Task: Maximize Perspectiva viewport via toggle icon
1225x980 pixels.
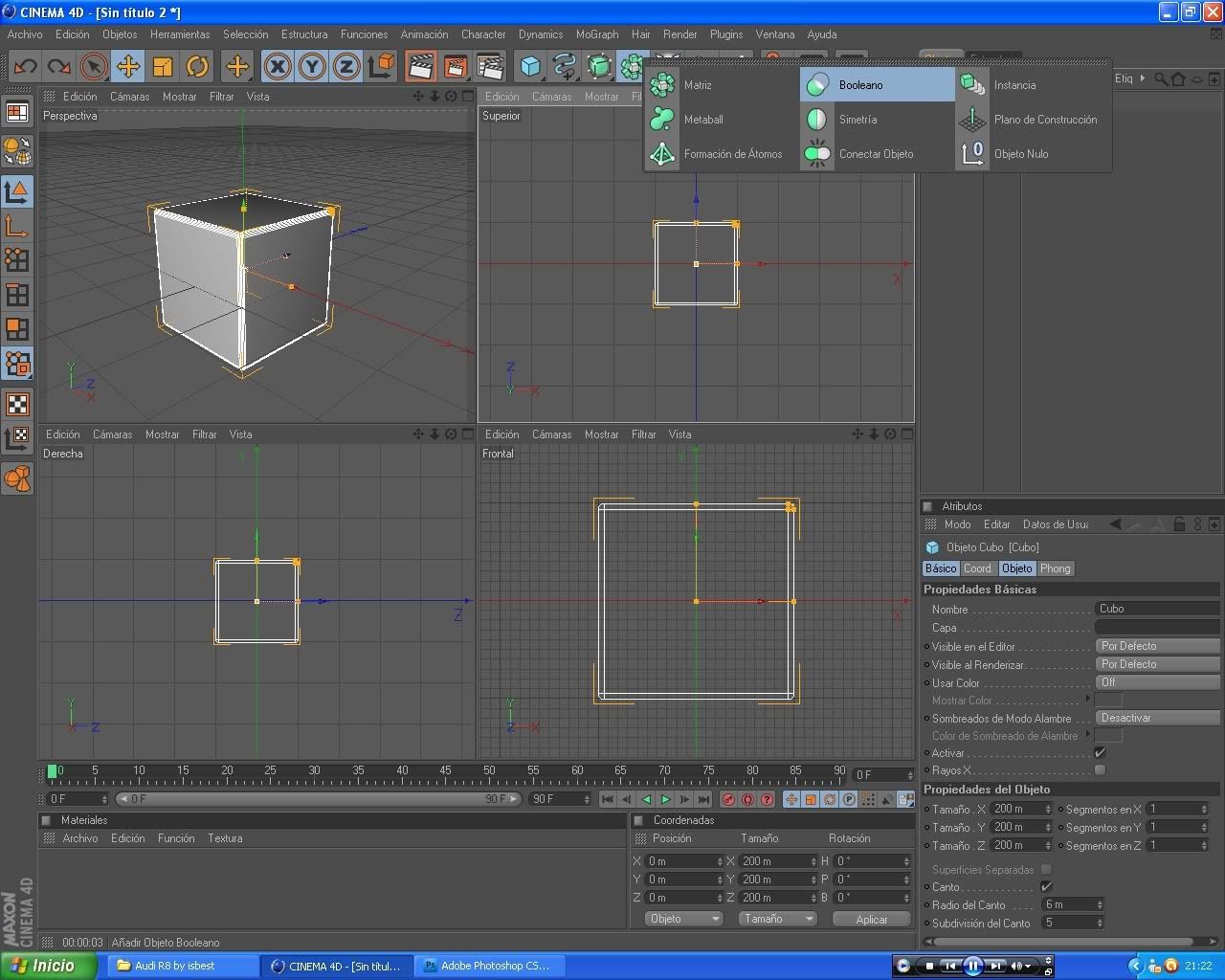Action: click(x=467, y=96)
